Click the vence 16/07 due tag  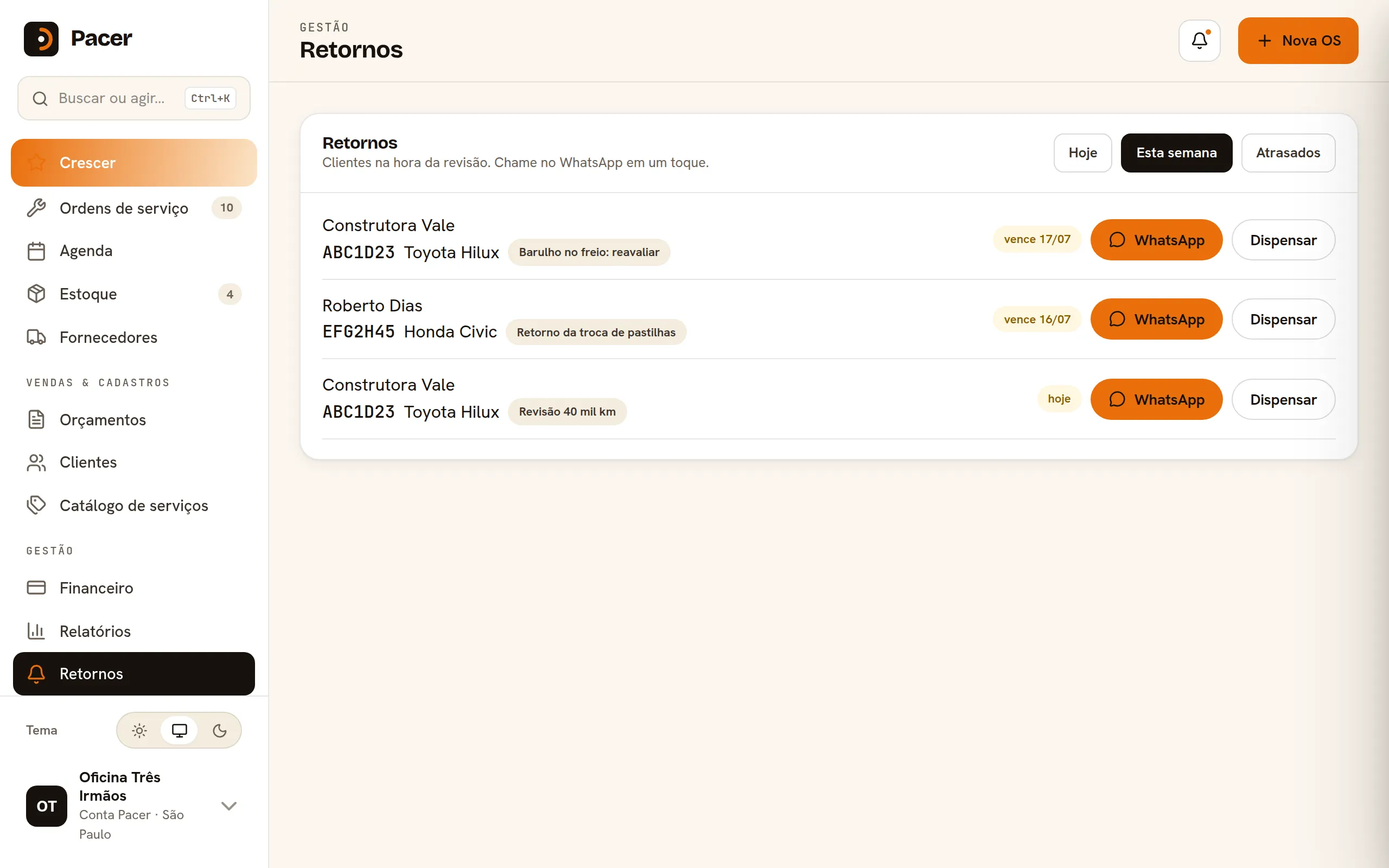point(1036,319)
